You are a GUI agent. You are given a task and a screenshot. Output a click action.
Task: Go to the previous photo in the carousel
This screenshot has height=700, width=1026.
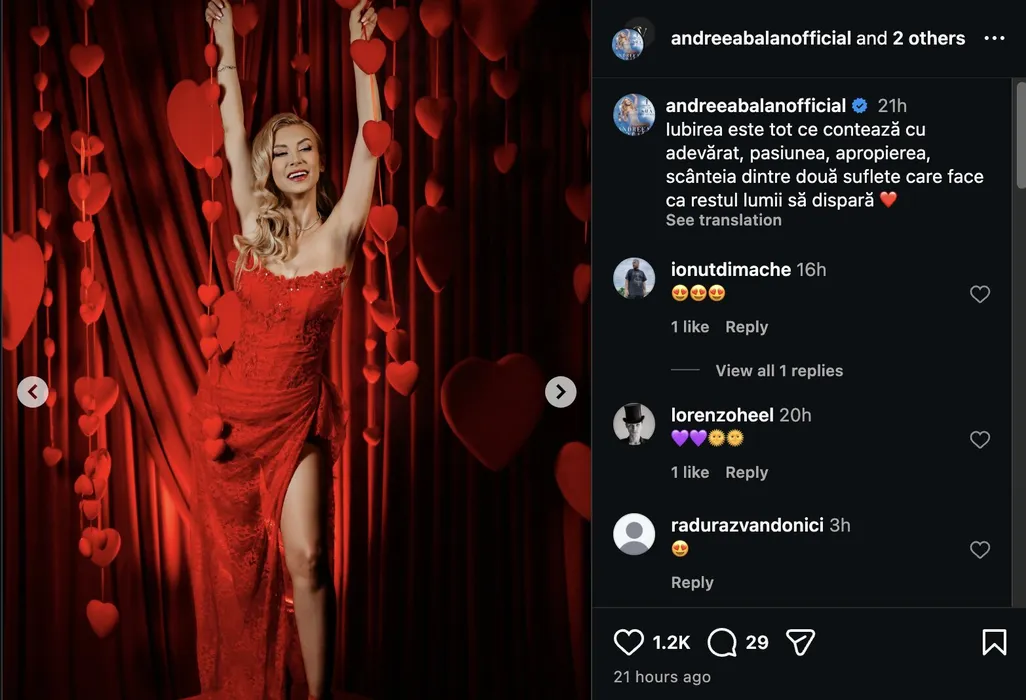point(33,391)
